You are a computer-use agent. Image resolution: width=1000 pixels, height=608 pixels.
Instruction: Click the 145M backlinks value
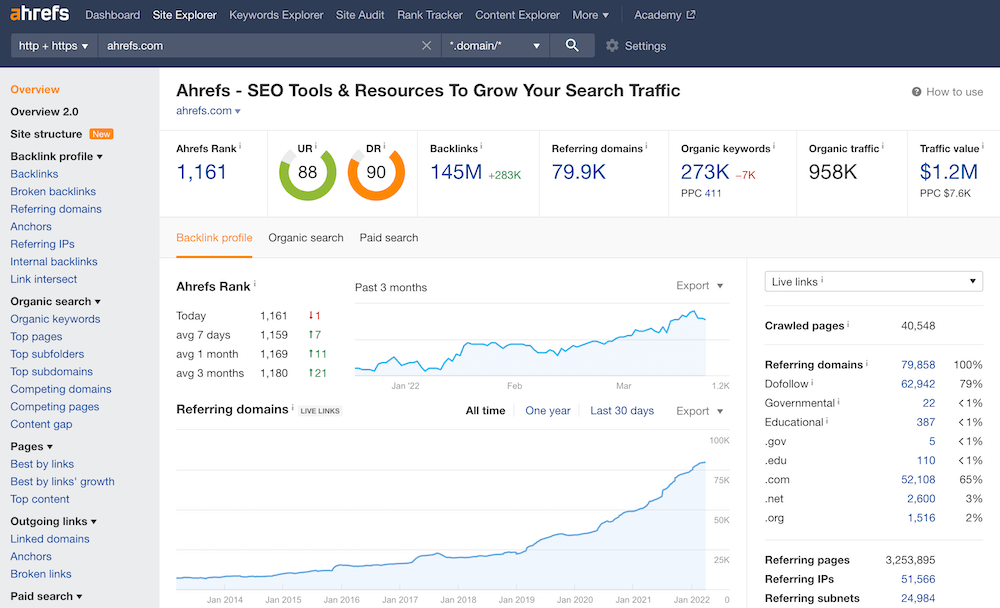coord(456,172)
